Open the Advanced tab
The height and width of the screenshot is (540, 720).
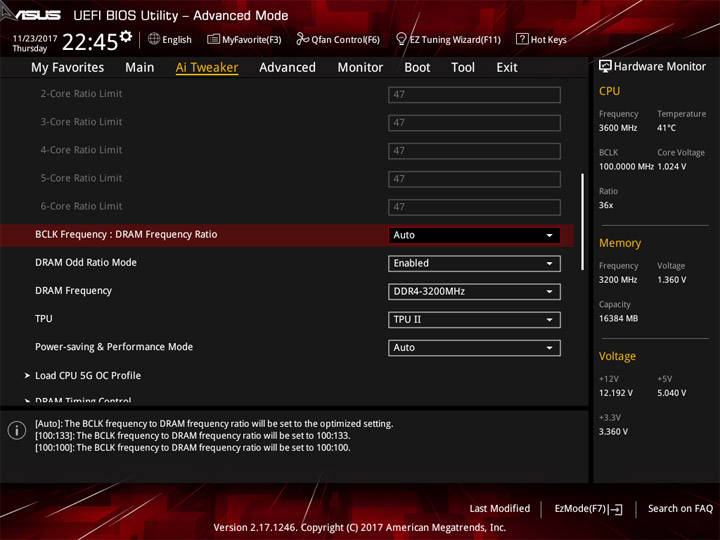(287, 68)
